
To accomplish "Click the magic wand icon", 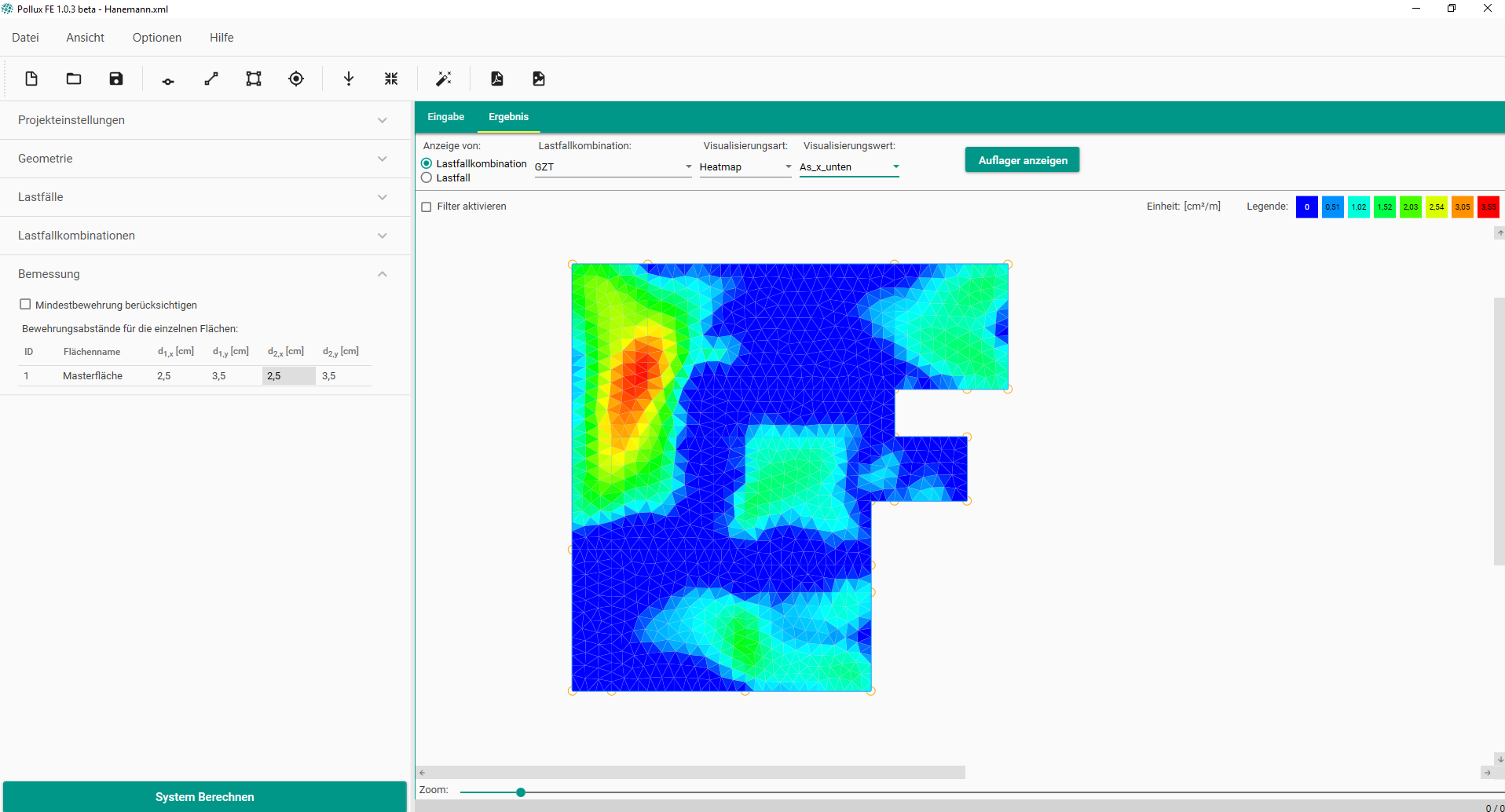I will pyautogui.click(x=444, y=79).
